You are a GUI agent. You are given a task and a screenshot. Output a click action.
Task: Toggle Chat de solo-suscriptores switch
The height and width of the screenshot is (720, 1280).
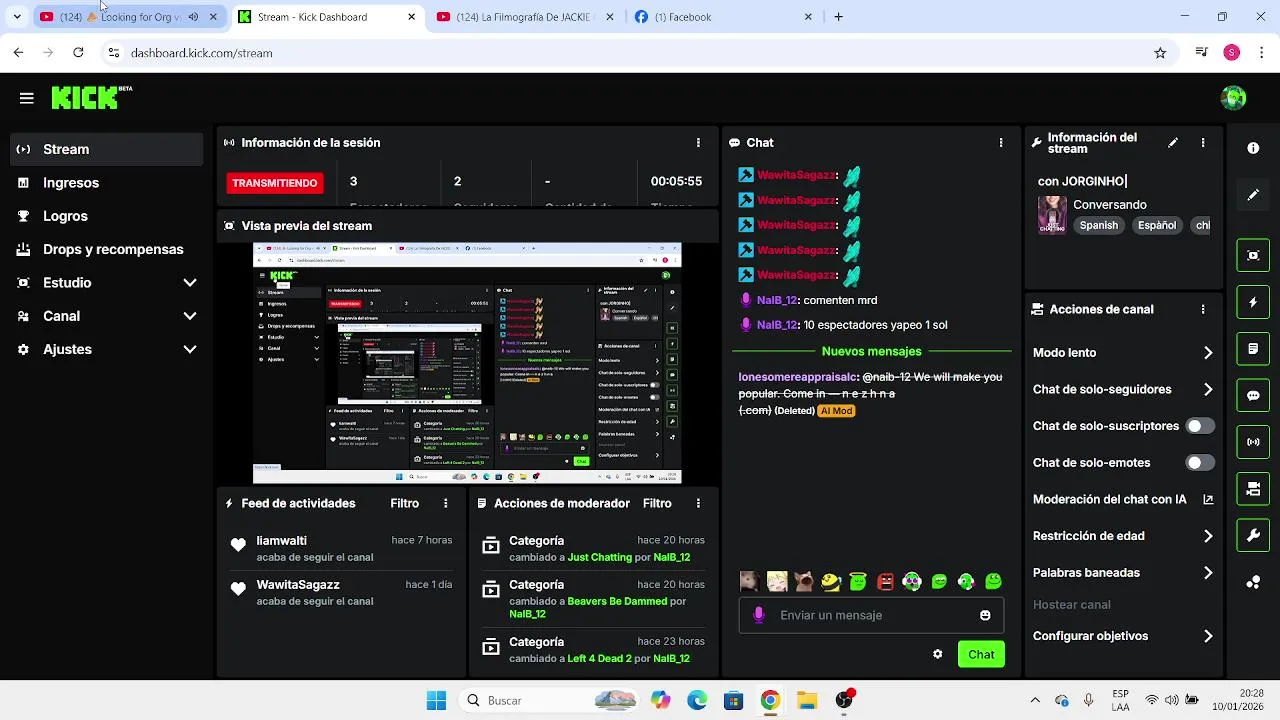(x=1200, y=426)
